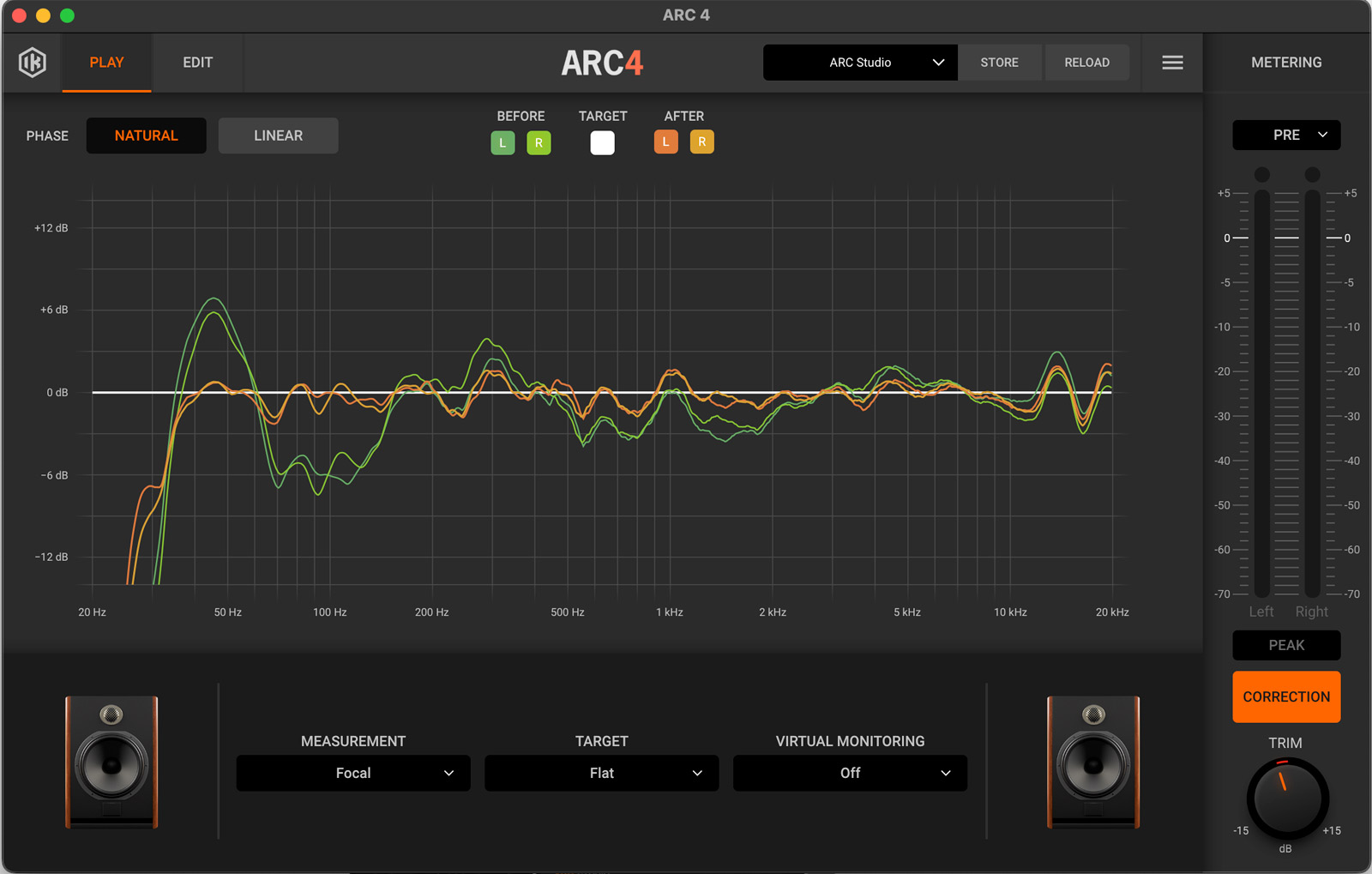1372x874 pixels.
Task: Switch to the Play tab
Action: tap(106, 63)
